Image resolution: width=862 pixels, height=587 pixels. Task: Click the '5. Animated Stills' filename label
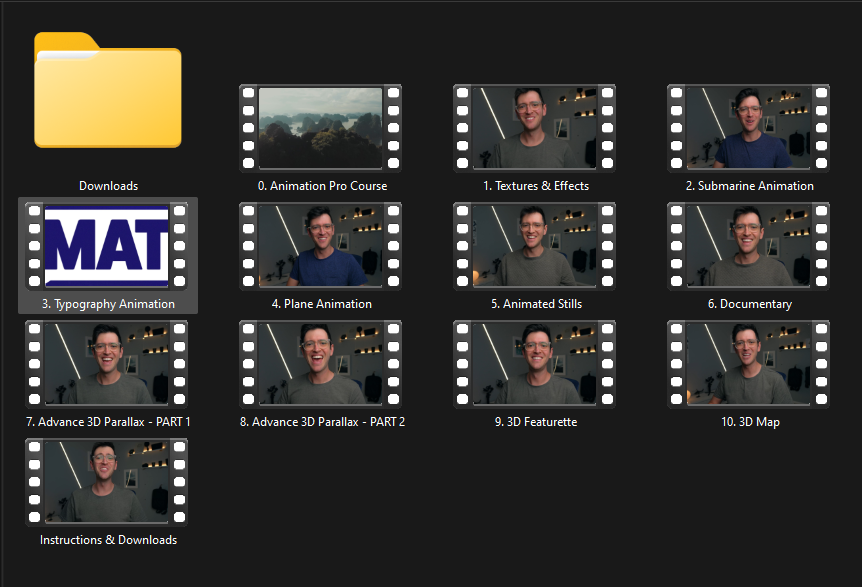(x=533, y=303)
